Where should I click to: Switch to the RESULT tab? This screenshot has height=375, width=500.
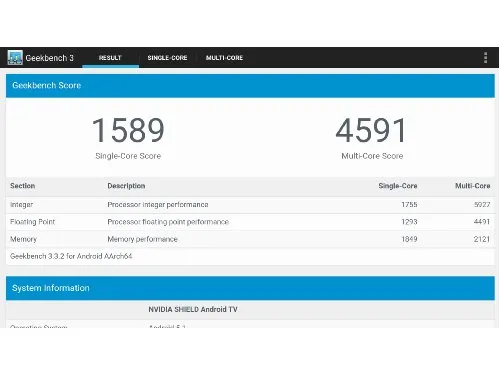(110, 58)
